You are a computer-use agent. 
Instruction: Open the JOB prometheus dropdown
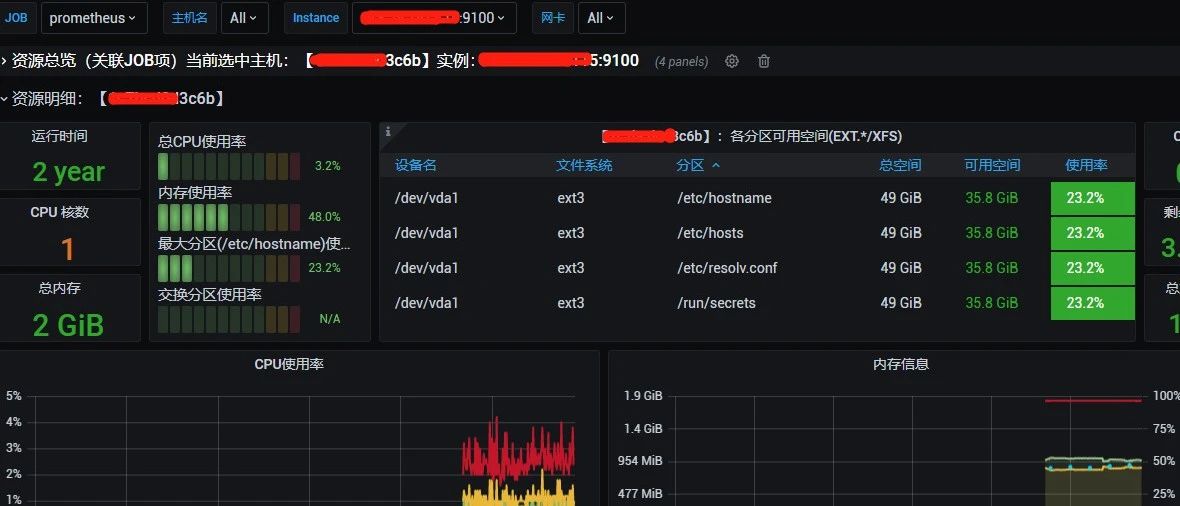93,18
